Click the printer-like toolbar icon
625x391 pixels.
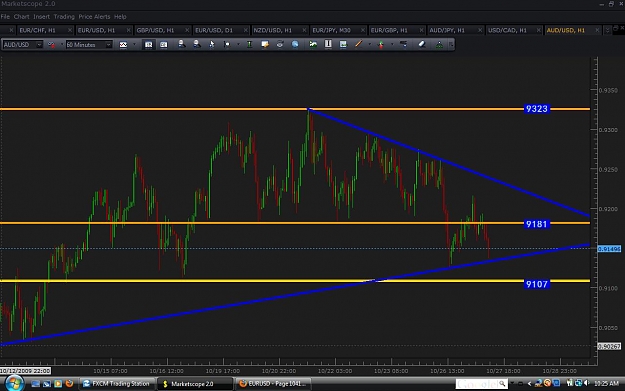(x=280, y=45)
